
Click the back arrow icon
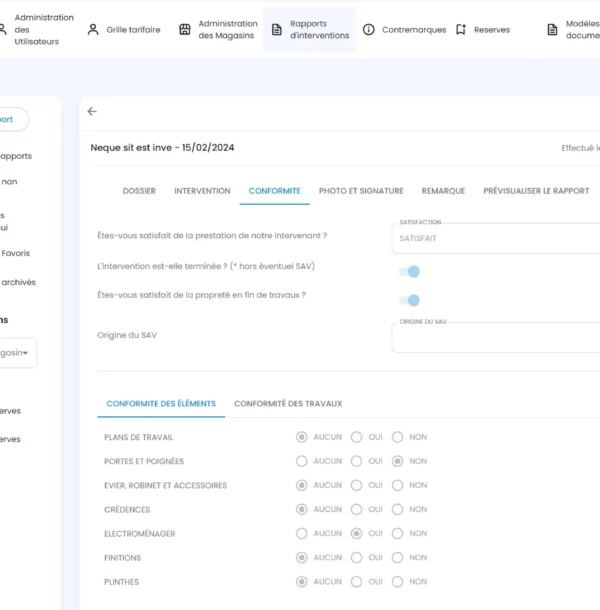92,111
